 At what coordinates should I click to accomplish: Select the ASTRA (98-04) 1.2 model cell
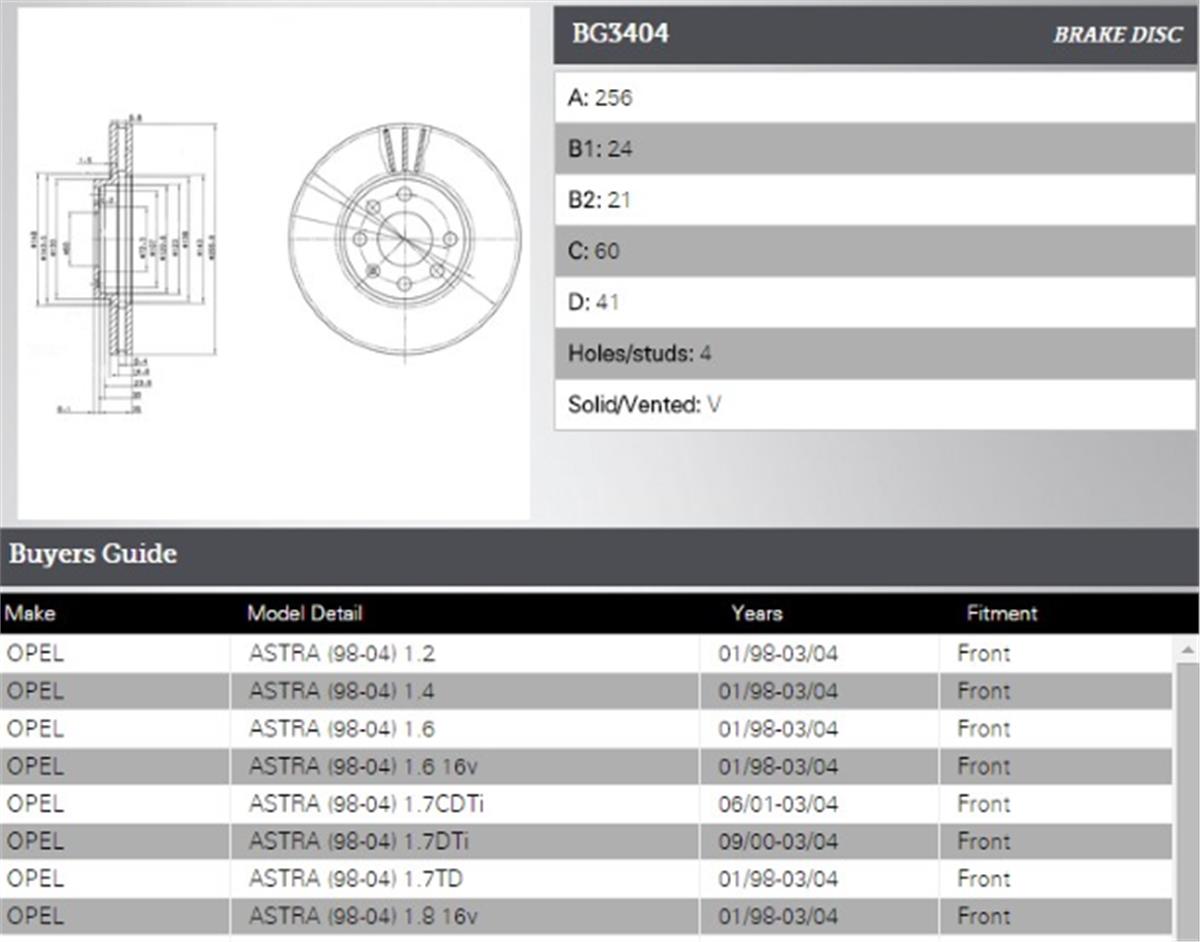coord(465,653)
